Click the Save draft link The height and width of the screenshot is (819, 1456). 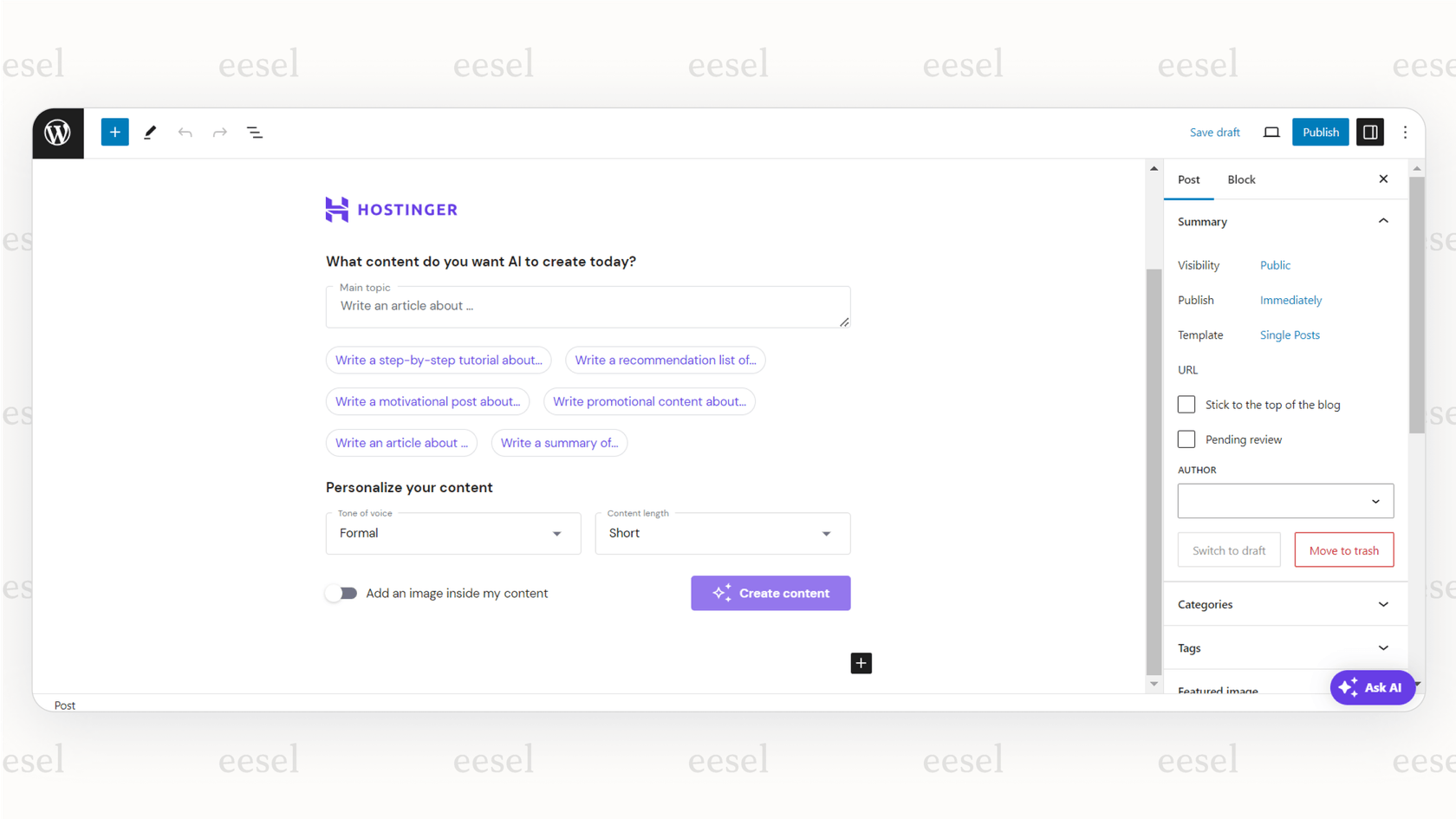(1214, 133)
